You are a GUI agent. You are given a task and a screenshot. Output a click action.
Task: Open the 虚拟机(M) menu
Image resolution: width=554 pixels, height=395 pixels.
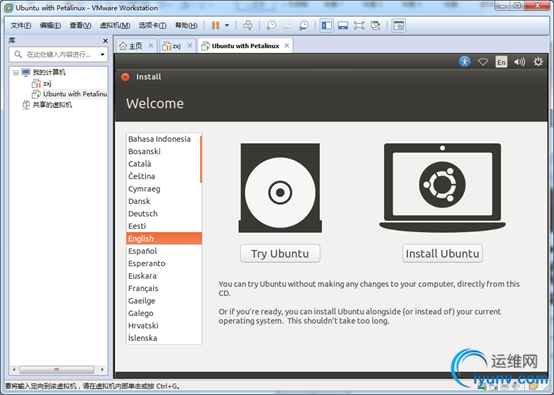[x=115, y=25]
